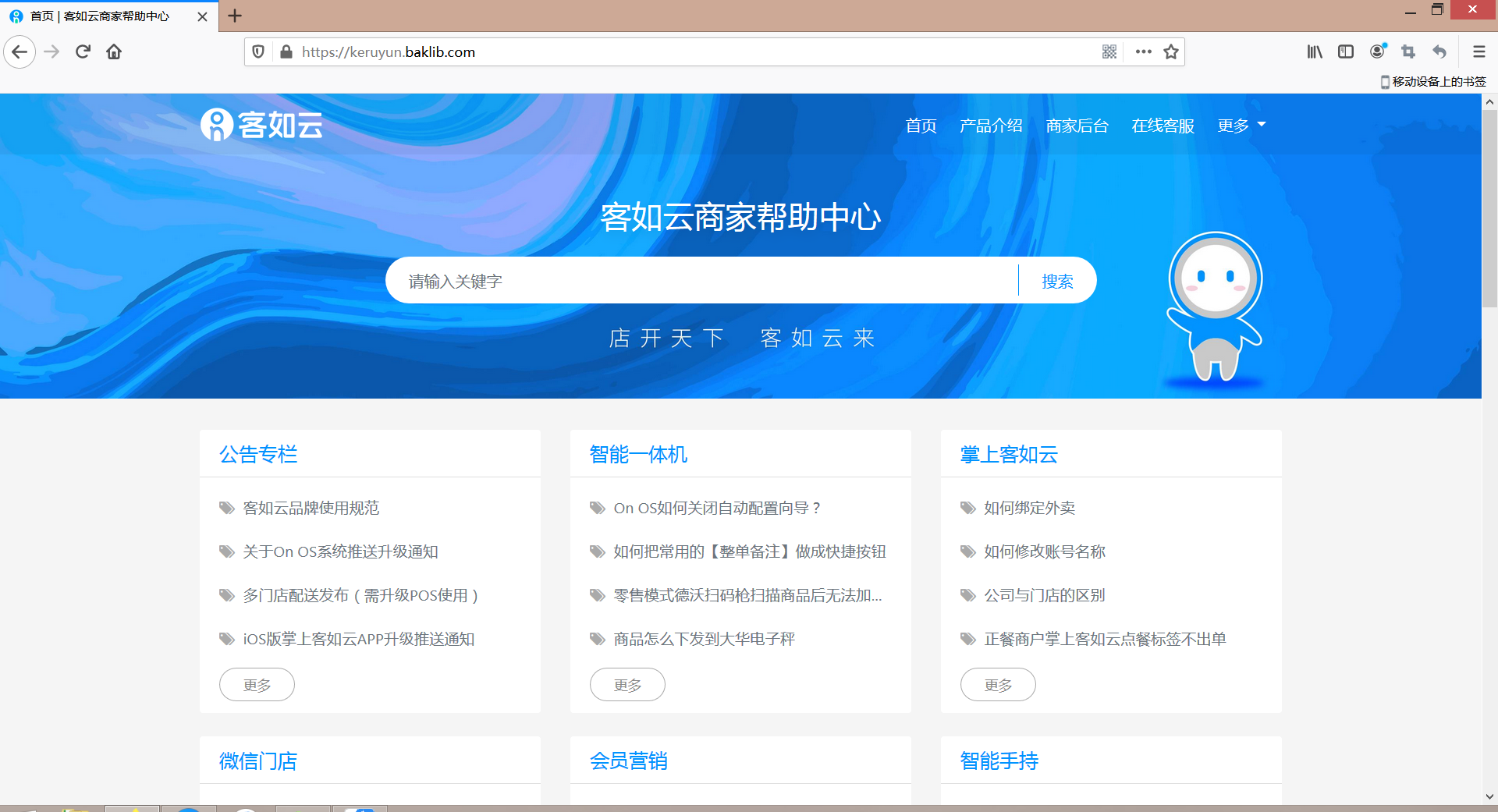Open article iOS版掌上客如云APP升级推送通知

coord(359,640)
